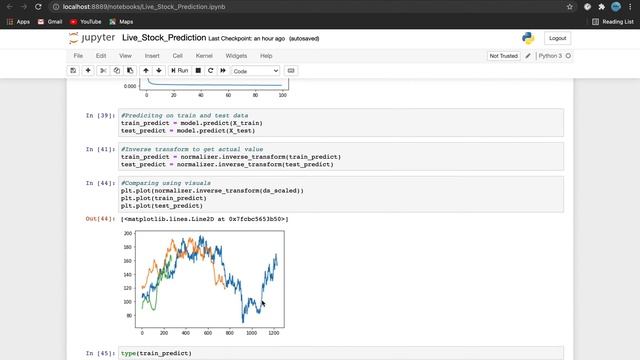Copy selected cells icon

coord(116,71)
